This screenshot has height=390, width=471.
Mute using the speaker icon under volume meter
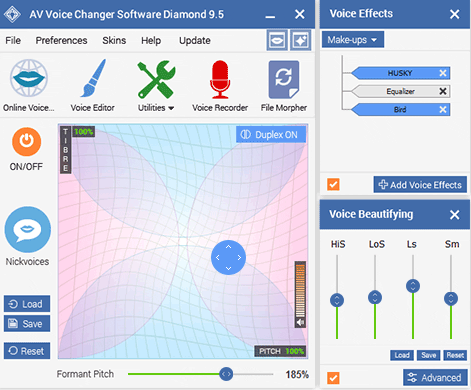[300, 322]
